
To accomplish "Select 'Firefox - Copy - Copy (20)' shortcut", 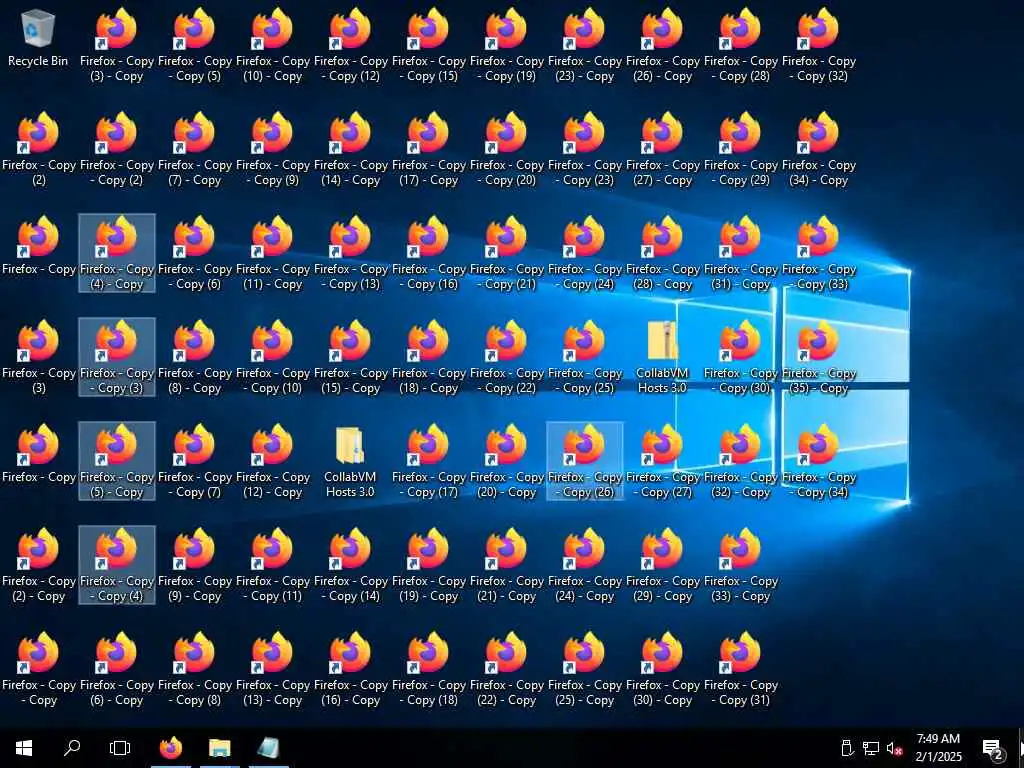I will point(507,150).
